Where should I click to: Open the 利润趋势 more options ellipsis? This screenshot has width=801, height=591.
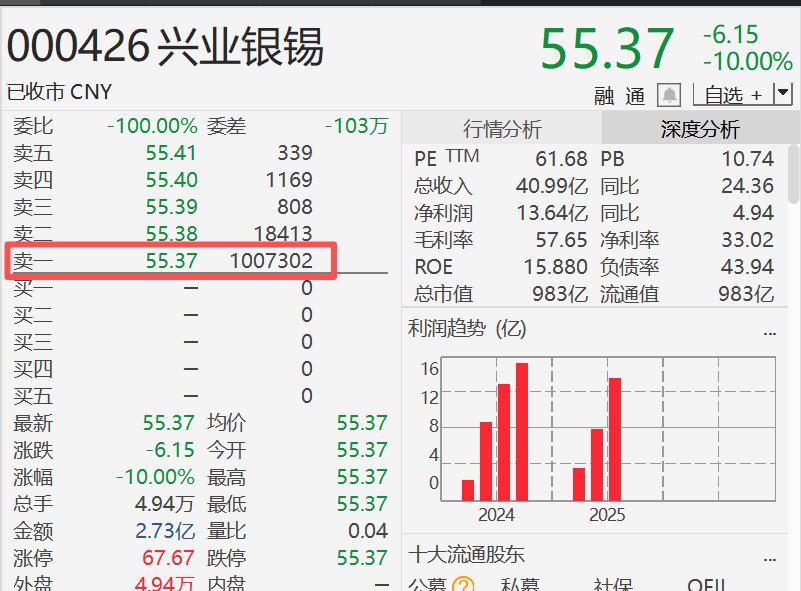769,331
